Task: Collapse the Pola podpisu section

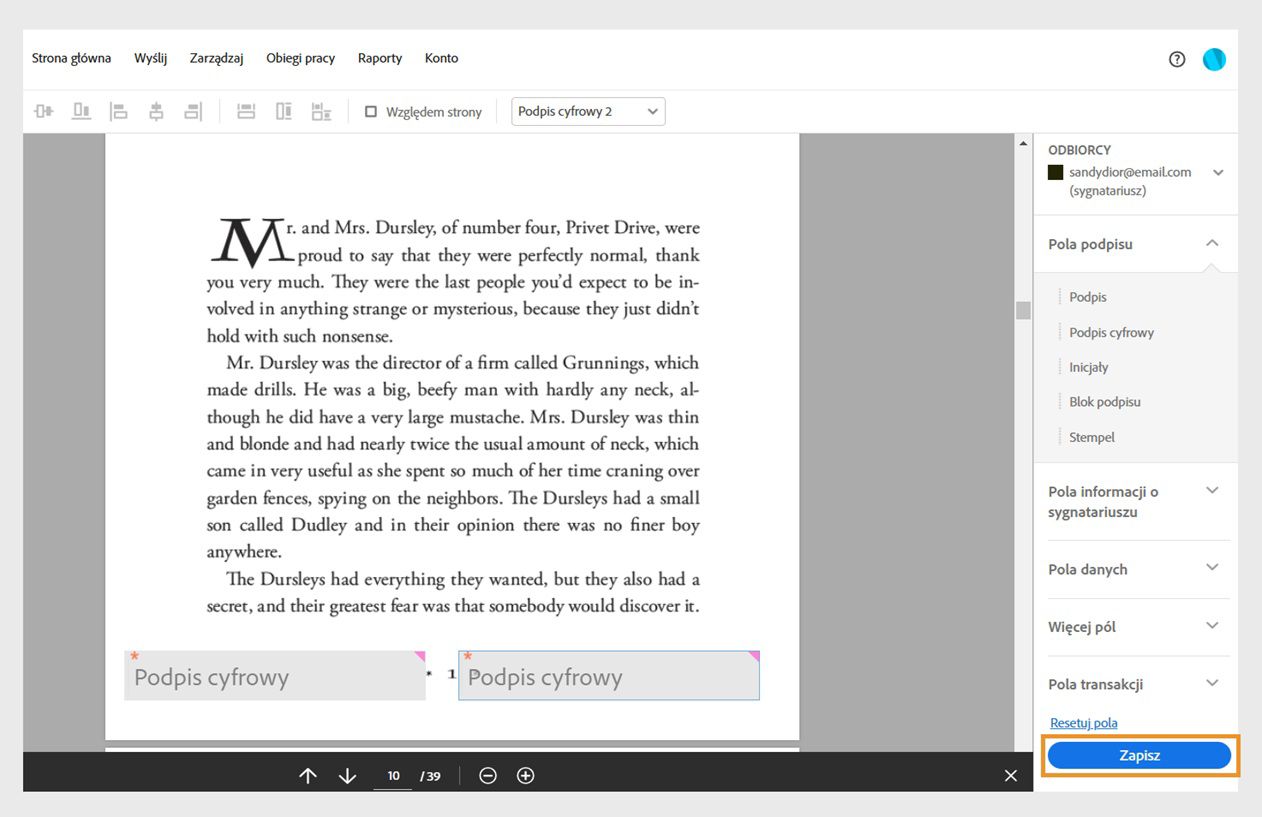Action: point(1212,243)
